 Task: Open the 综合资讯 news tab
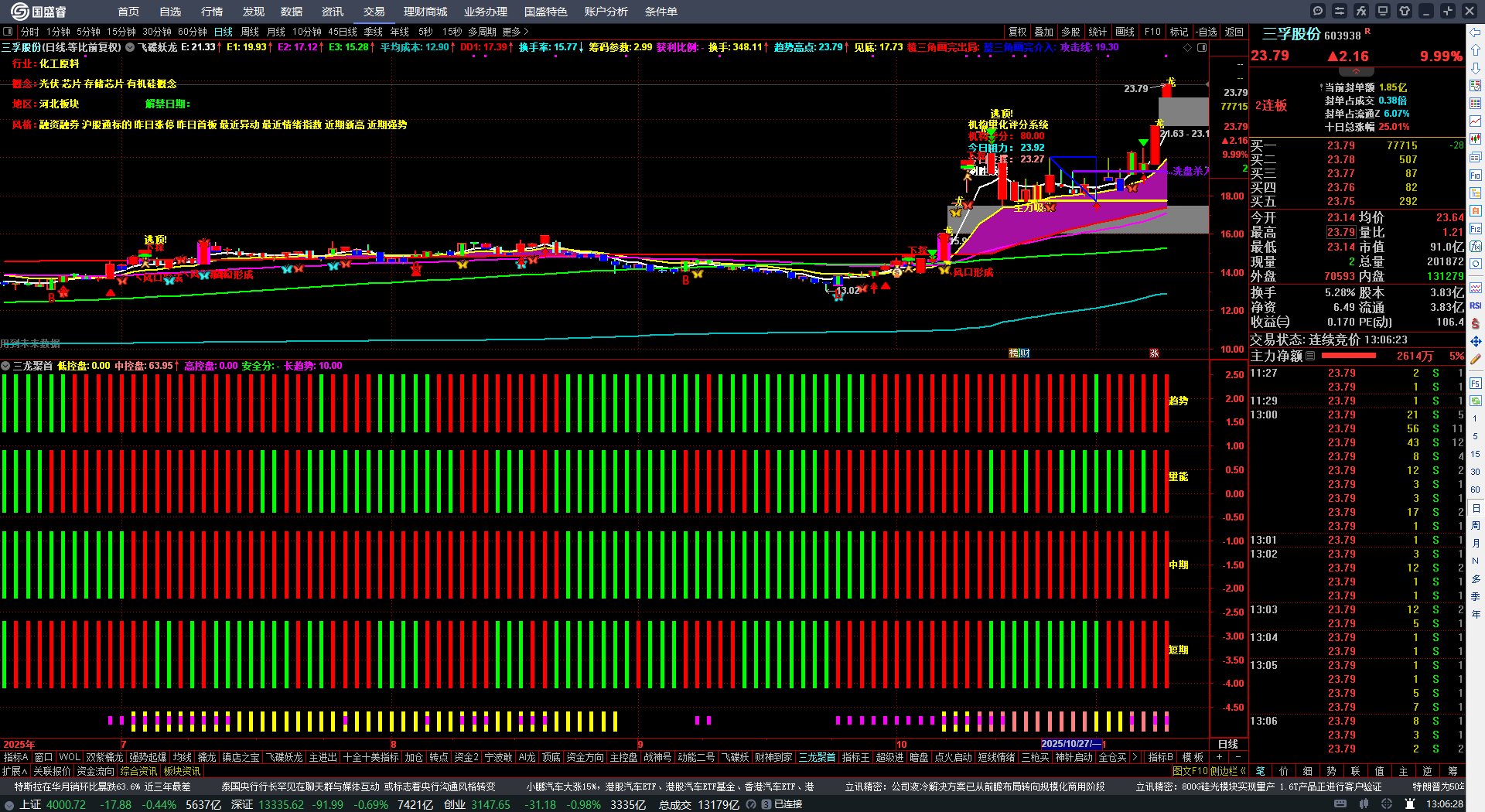click(x=139, y=771)
